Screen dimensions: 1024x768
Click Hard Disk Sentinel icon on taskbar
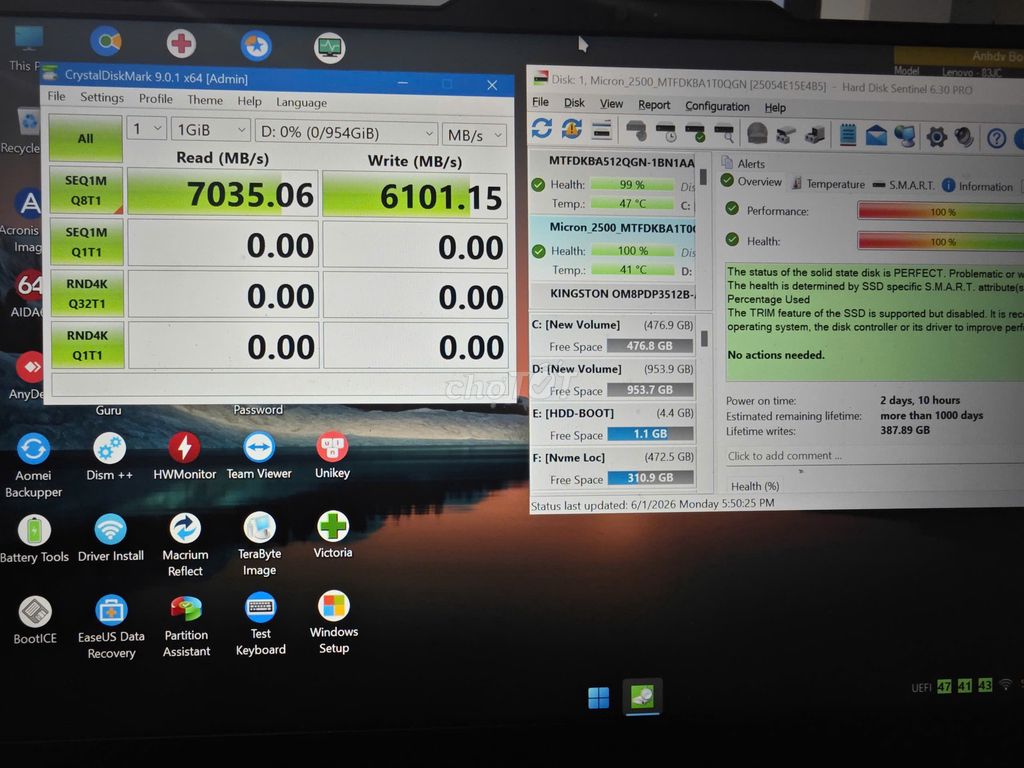(642, 696)
